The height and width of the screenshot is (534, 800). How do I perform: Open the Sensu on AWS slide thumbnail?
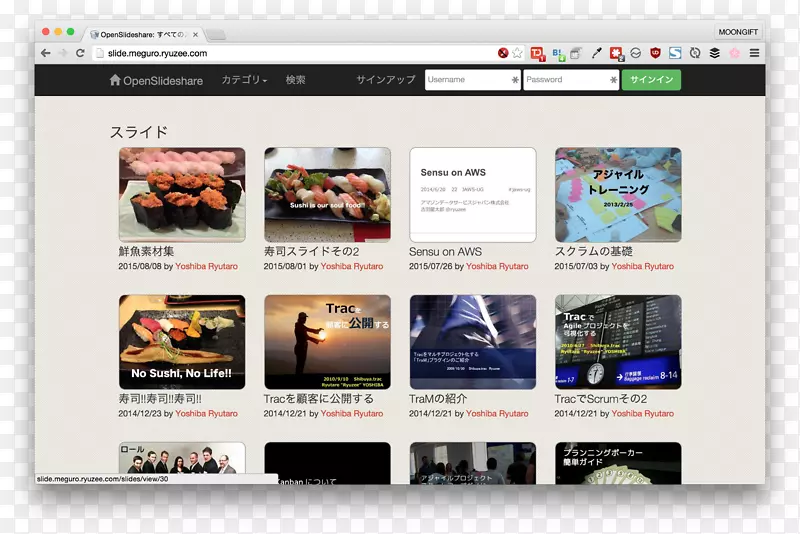click(473, 195)
